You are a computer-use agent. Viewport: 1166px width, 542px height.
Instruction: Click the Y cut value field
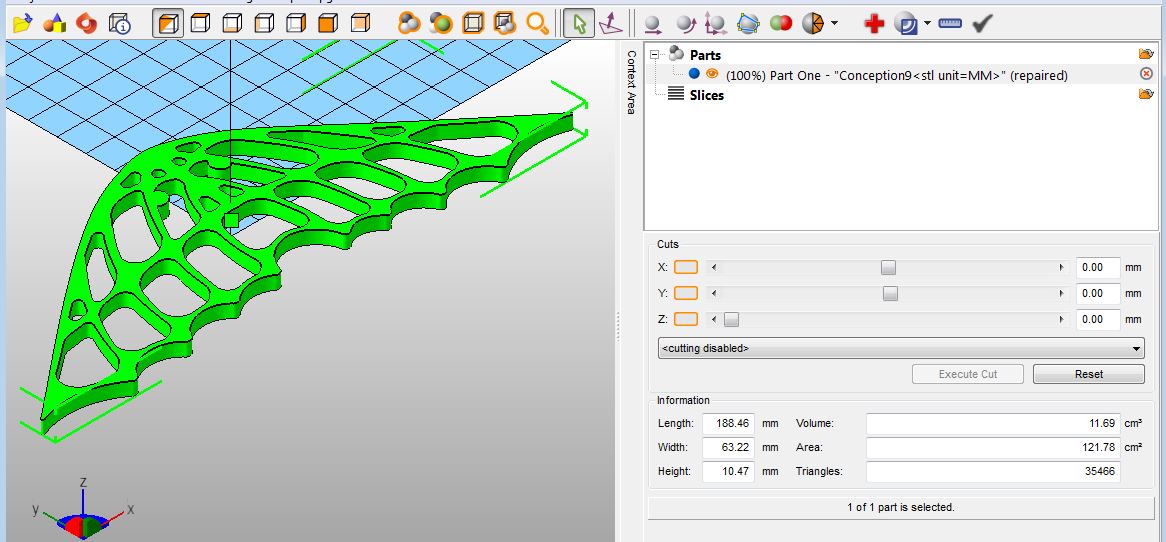(x=1098, y=294)
